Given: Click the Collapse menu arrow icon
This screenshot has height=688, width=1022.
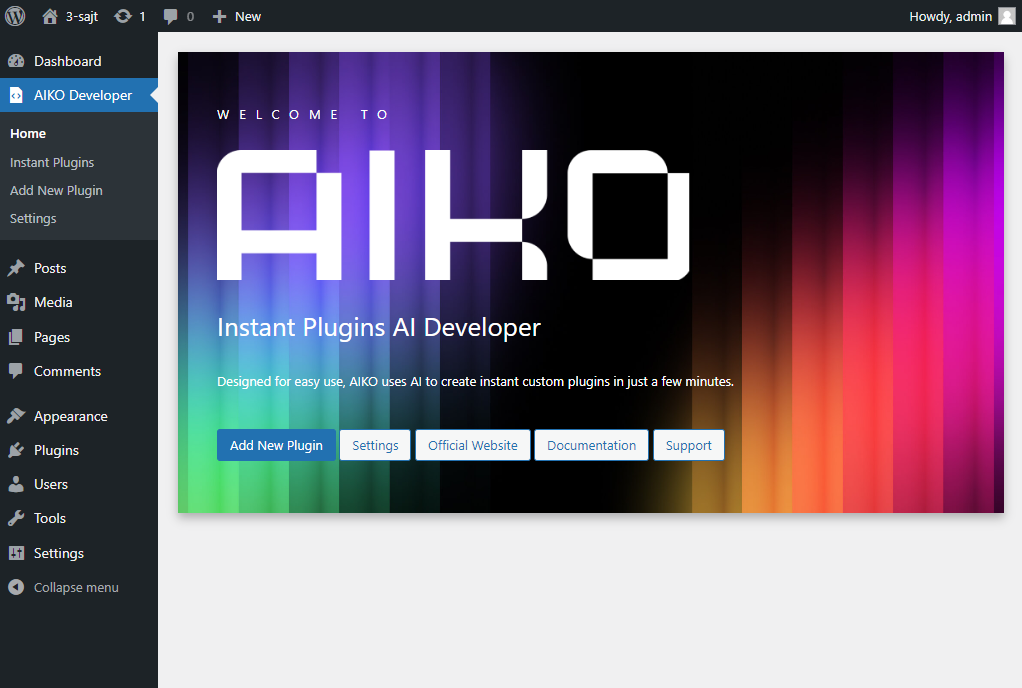Looking at the screenshot, I should (x=16, y=587).
